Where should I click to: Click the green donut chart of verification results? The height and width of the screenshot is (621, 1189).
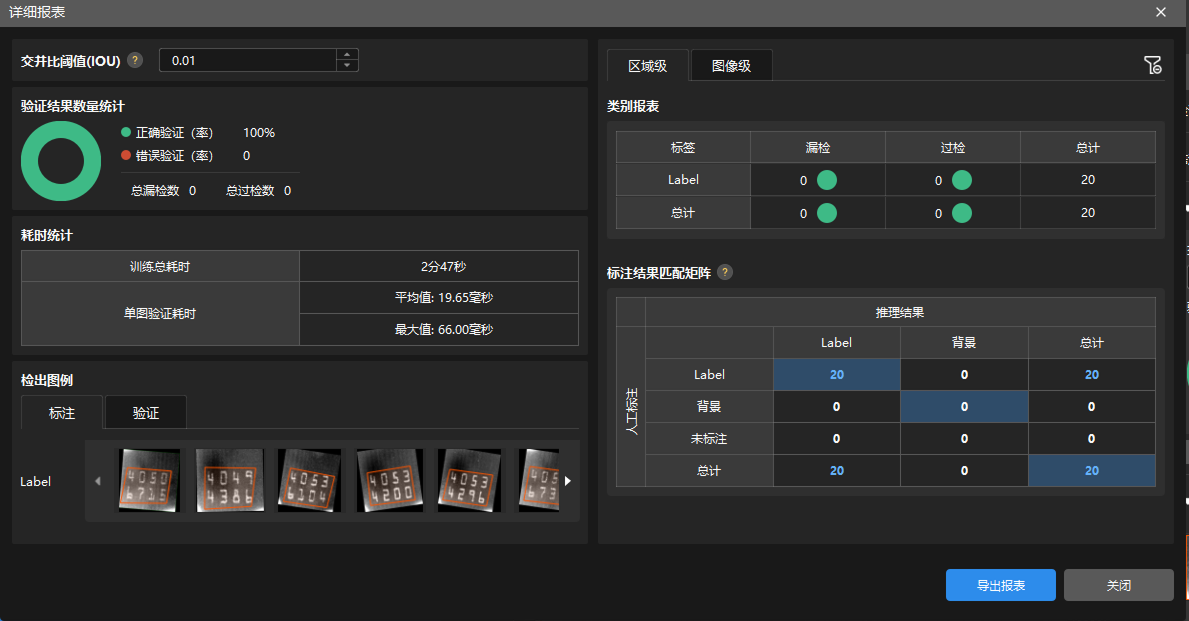(x=61, y=161)
